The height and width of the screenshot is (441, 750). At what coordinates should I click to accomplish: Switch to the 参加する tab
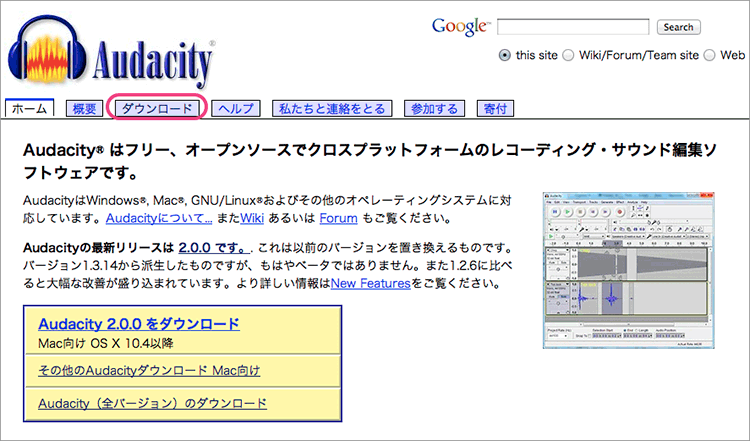pyautogui.click(x=434, y=108)
